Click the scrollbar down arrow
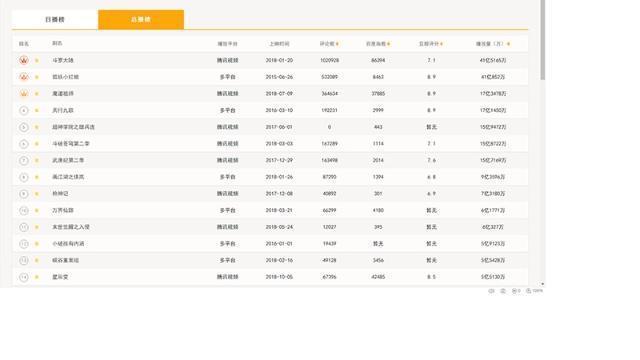The width and height of the screenshot is (640, 360). point(542,284)
